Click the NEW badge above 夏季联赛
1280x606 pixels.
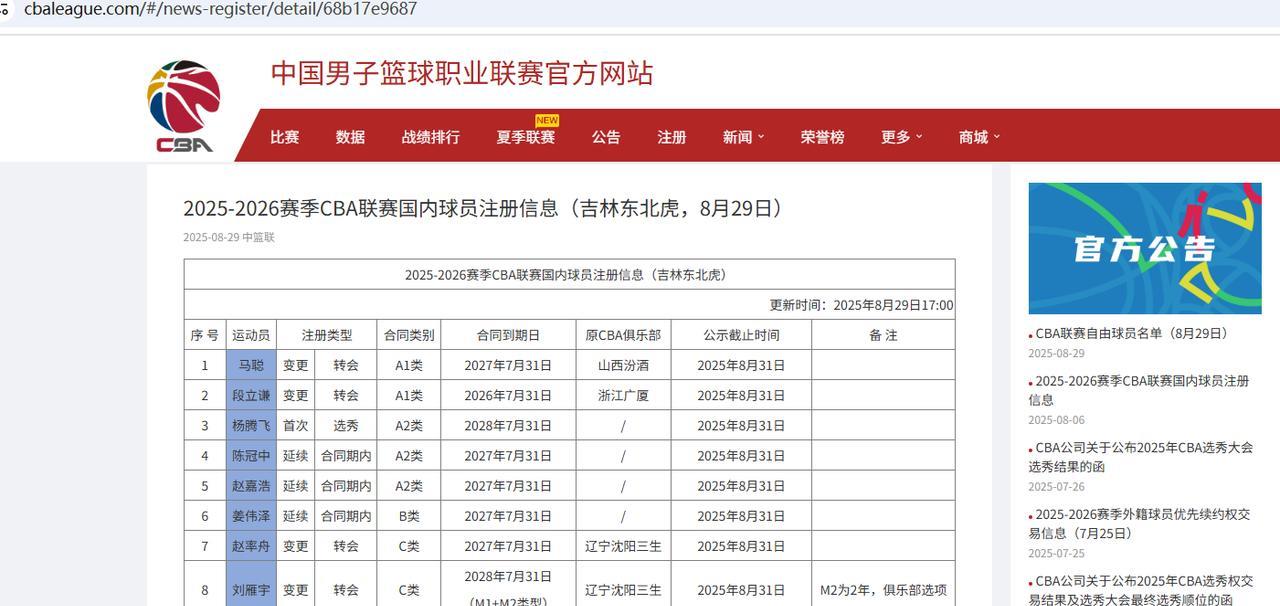[547, 121]
